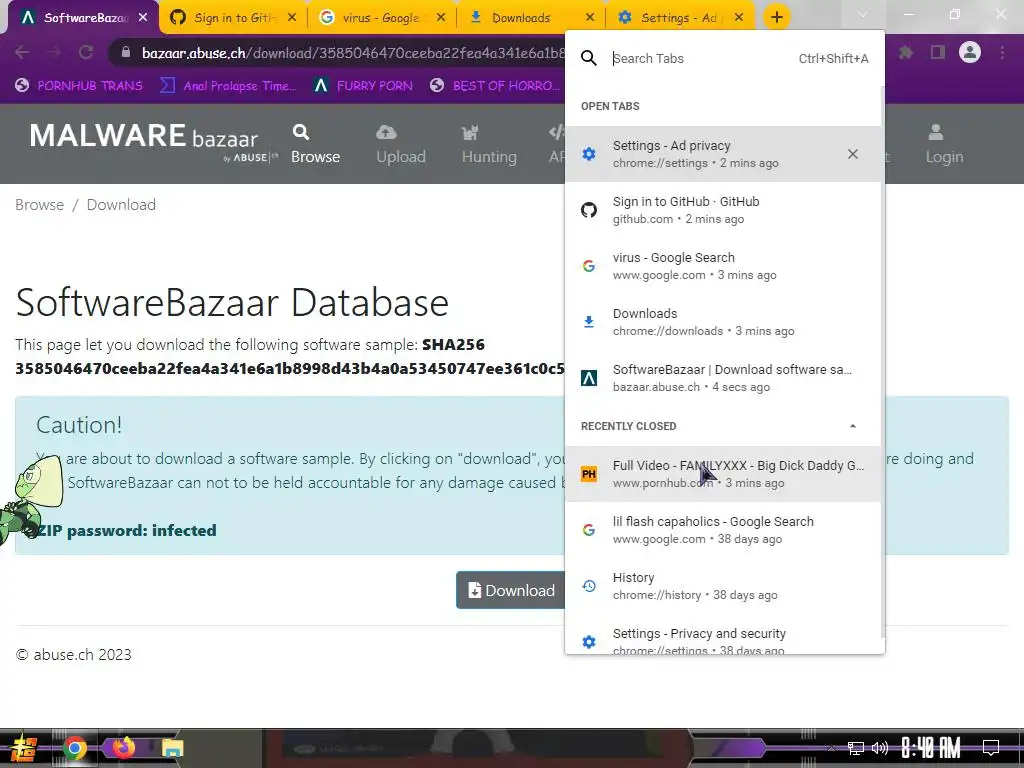Open the Hunting nav item
Image resolution: width=1024 pixels, height=768 pixels.
pyautogui.click(x=488, y=144)
